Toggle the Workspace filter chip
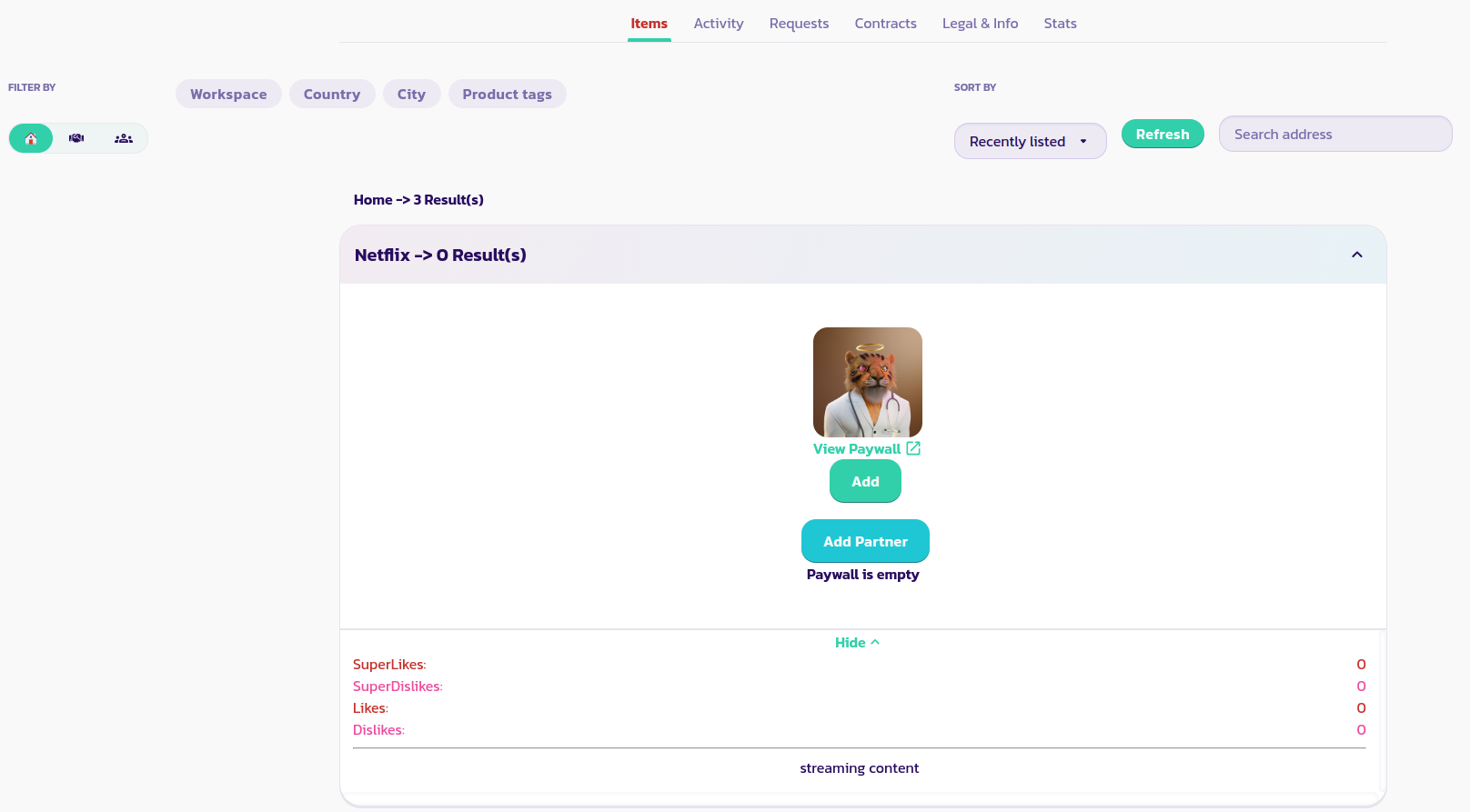The height and width of the screenshot is (812, 1470). (228, 94)
